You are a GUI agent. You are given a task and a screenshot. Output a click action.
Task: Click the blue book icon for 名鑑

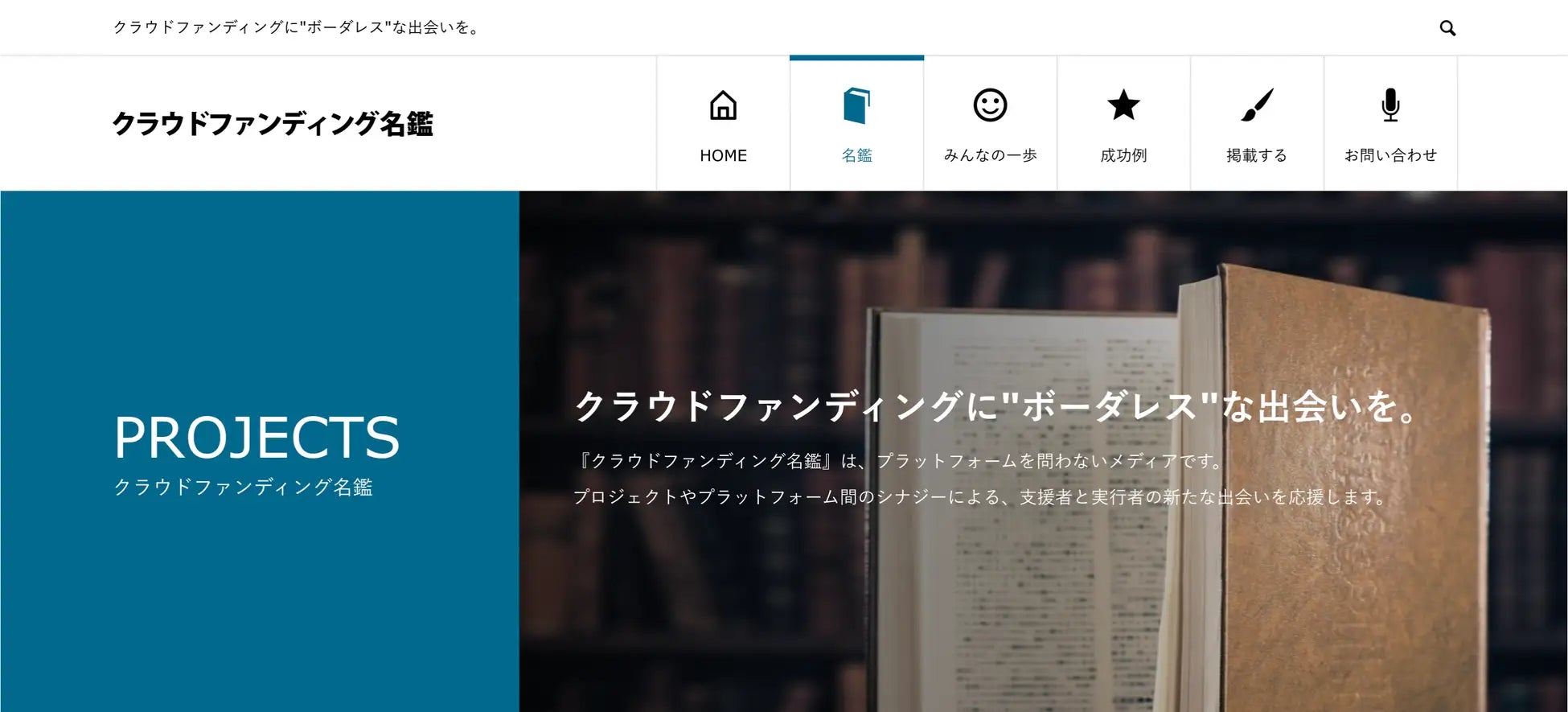pyautogui.click(x=856, y=105)
